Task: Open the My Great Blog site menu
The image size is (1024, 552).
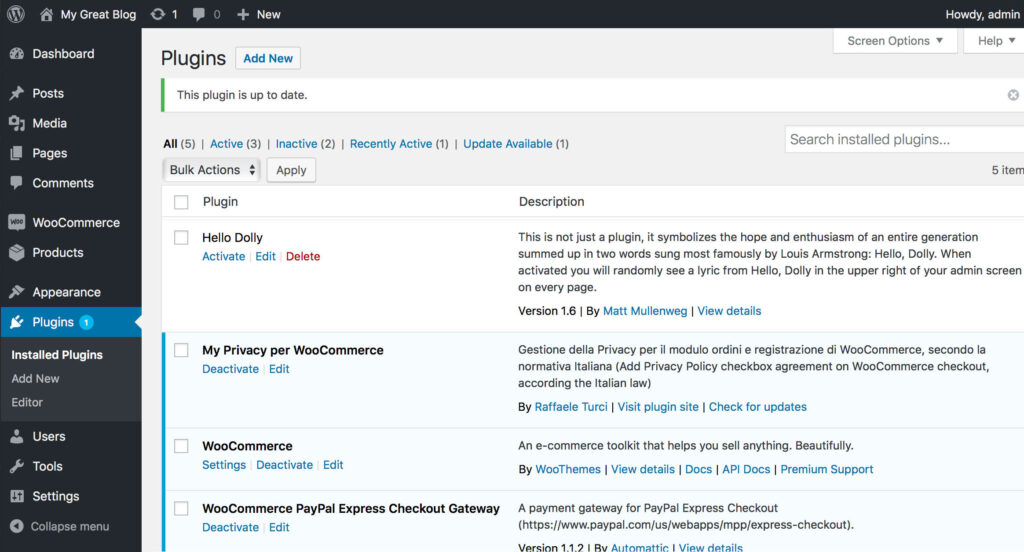Action: pos(98,14)
